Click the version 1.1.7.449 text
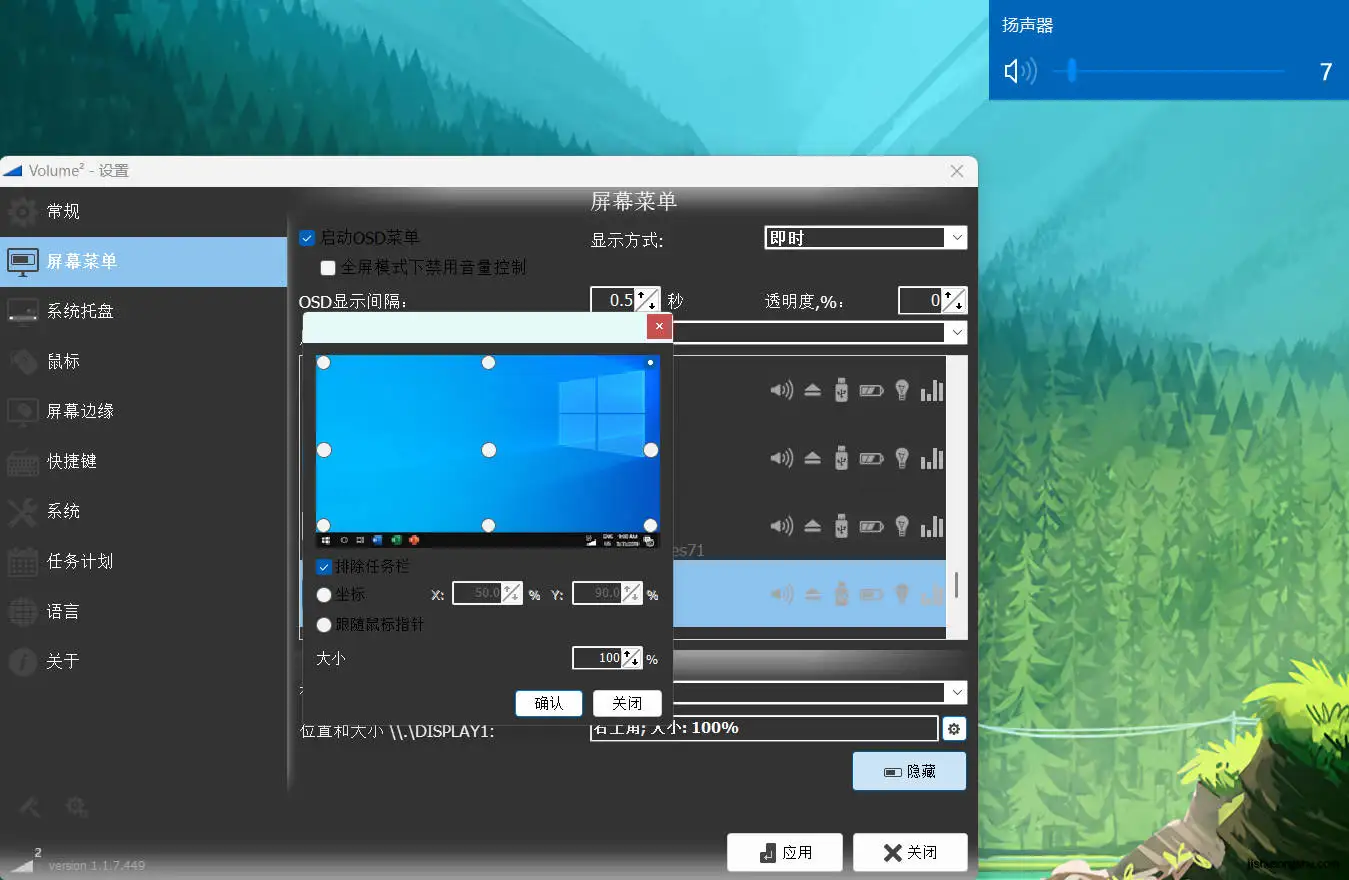This screenshot has height=880, width=1349. click(97, 865)
